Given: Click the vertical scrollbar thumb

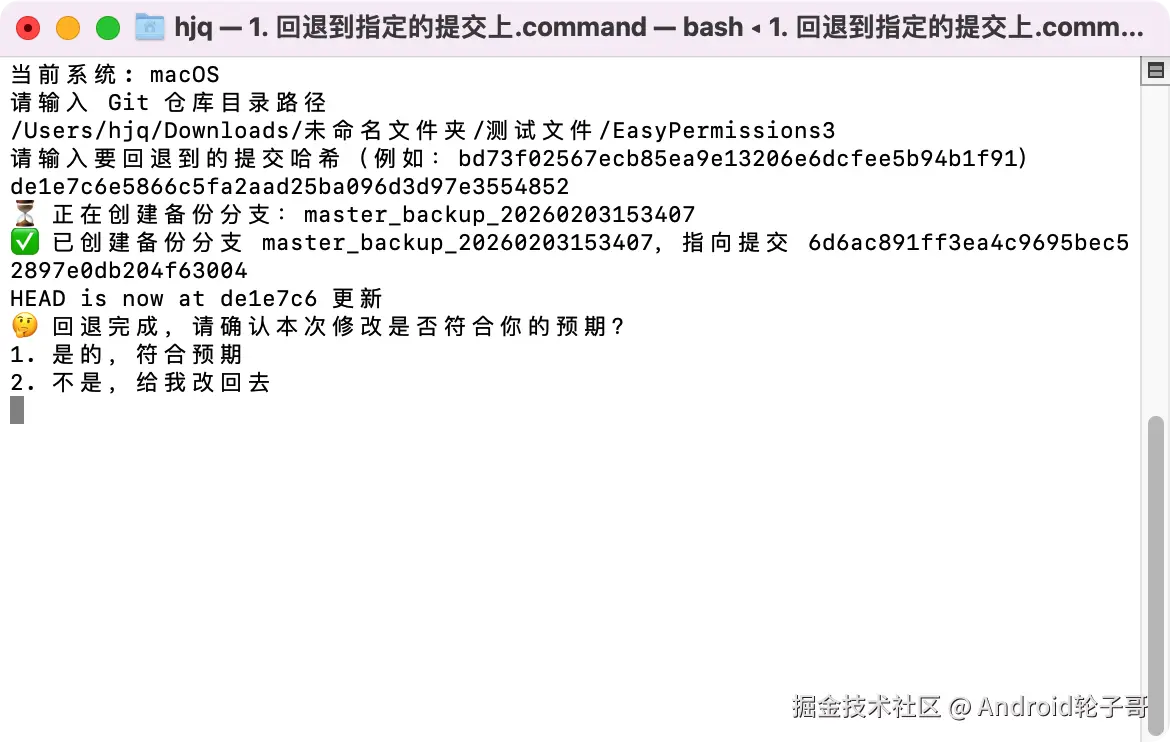Looking at the screenshot, I should [1155, 575].
